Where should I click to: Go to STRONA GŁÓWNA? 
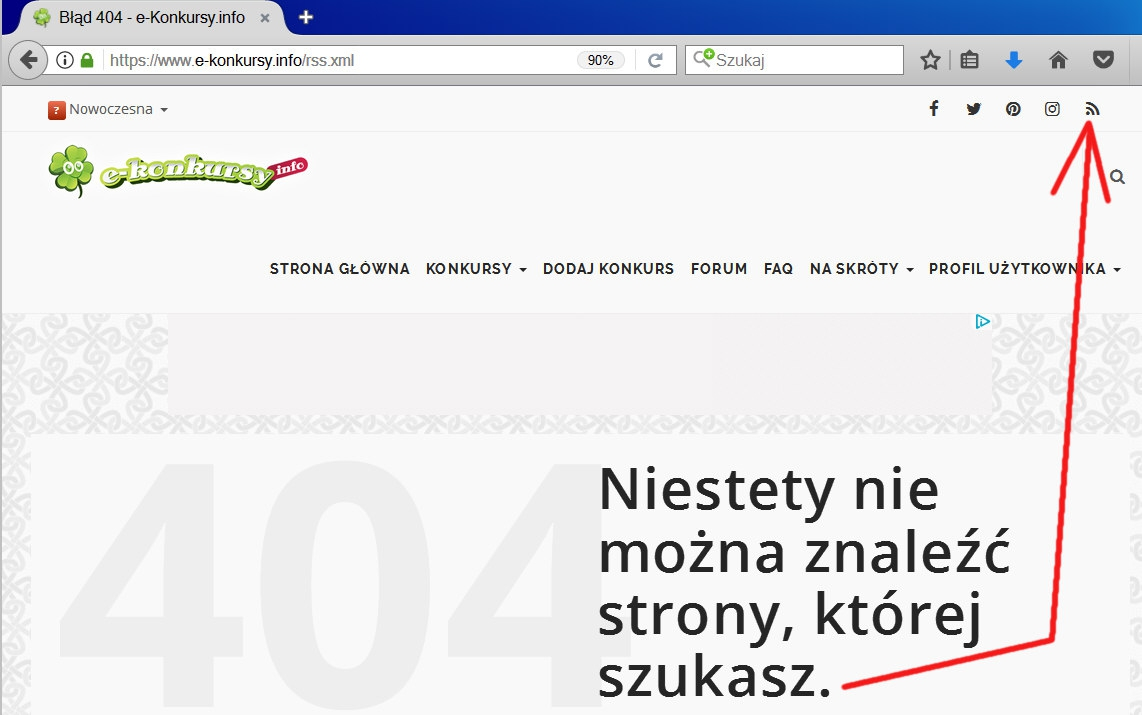pos(340,269)
